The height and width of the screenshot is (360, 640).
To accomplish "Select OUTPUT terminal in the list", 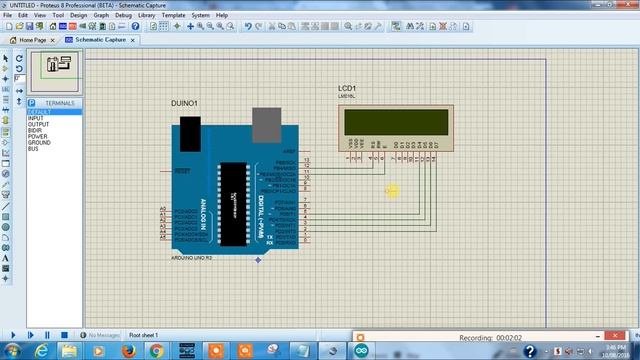I will 54,124.
